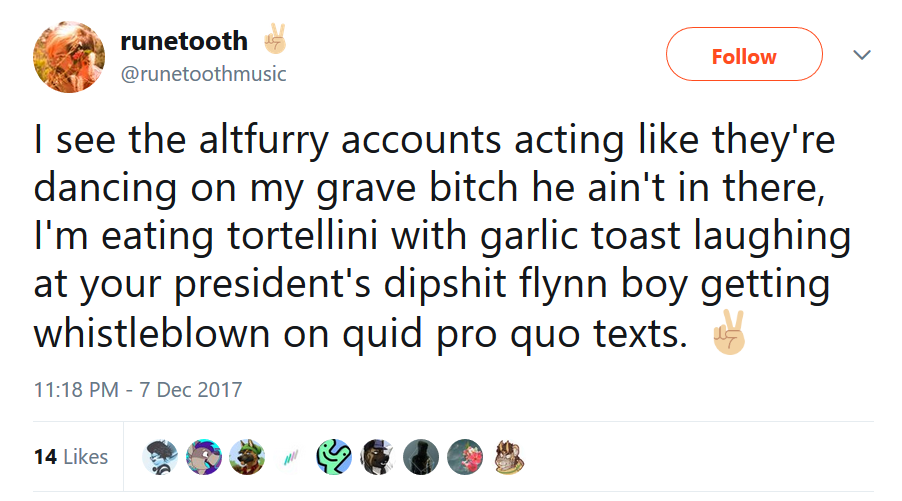
Task: Click the victory hand emoji ending the tweet
Action: (x=729, y=332)
